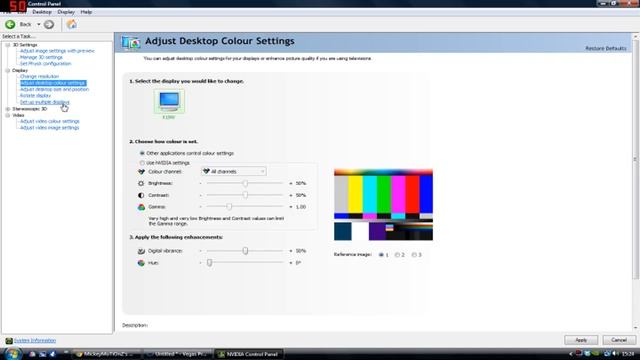The width and height of the screenshot is (640, 360).
Task: Switch to Vegas Pro taskbar button
Action: 178,354
